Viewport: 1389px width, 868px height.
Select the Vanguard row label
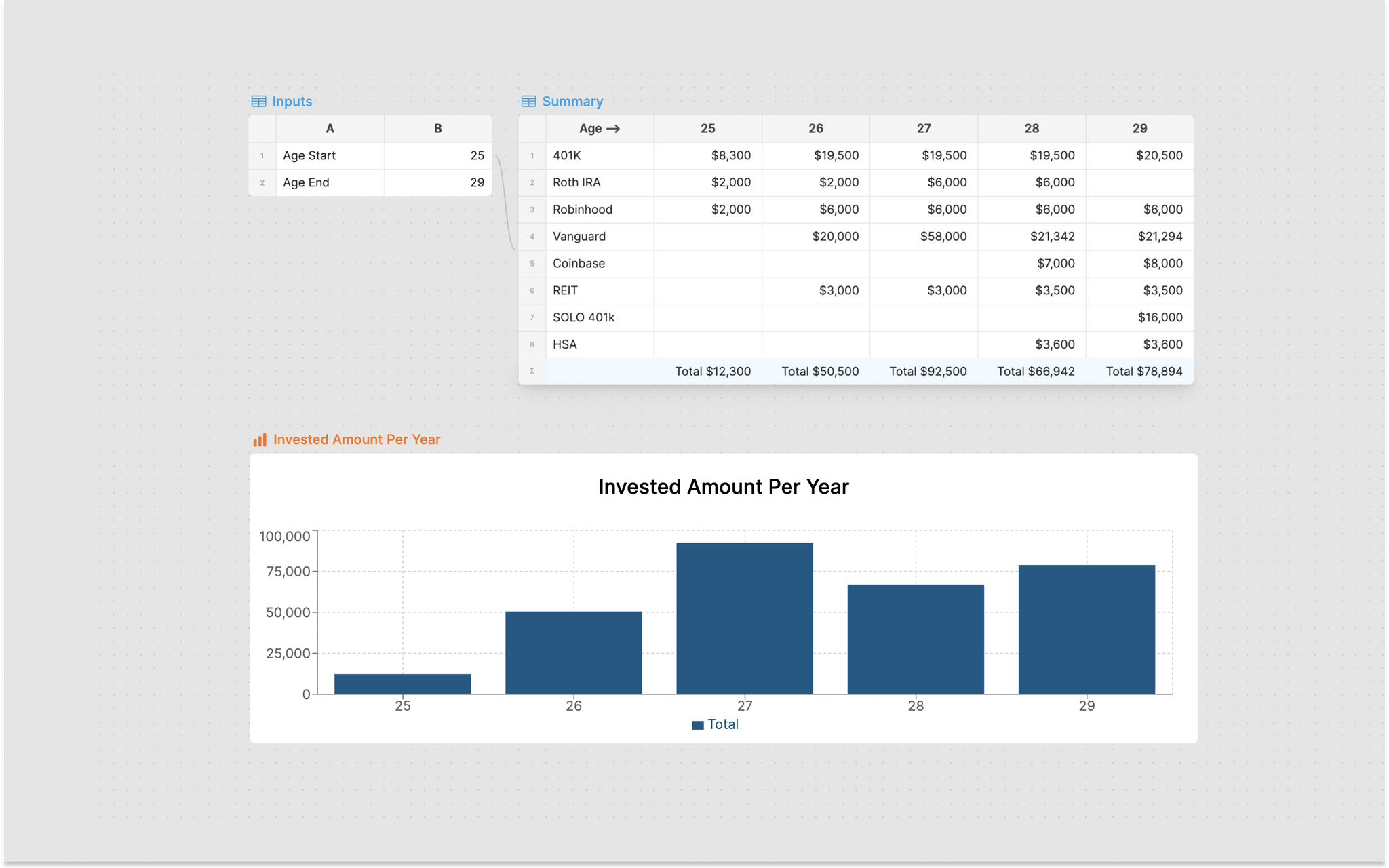point(600,237)
